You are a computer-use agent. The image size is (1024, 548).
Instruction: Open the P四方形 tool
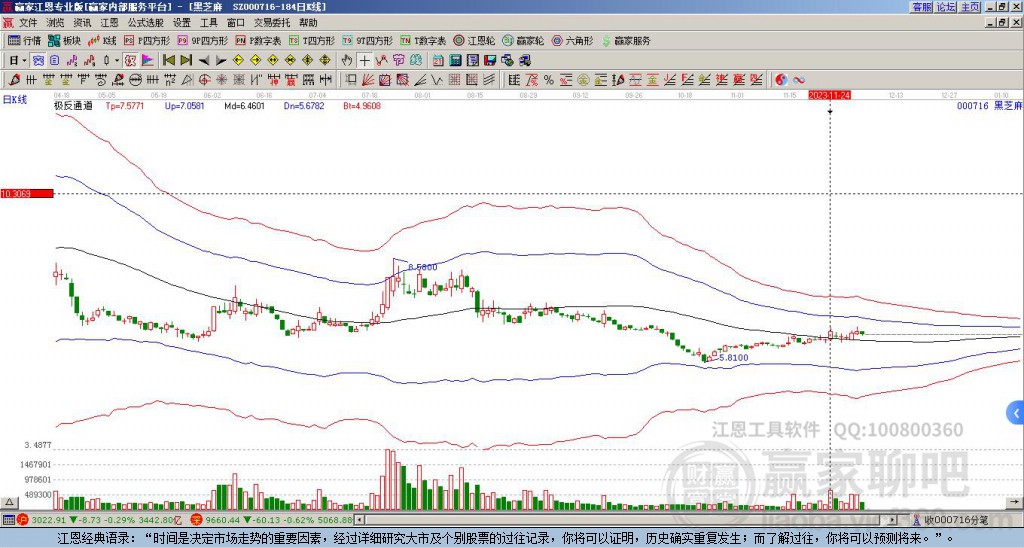pos(147,40)
